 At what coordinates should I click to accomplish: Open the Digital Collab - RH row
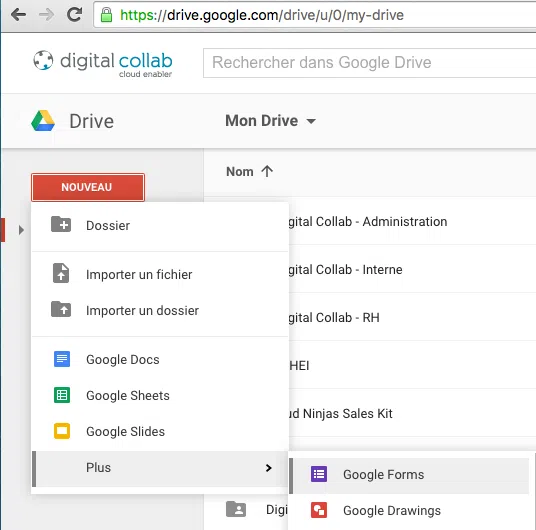(412, 317)
